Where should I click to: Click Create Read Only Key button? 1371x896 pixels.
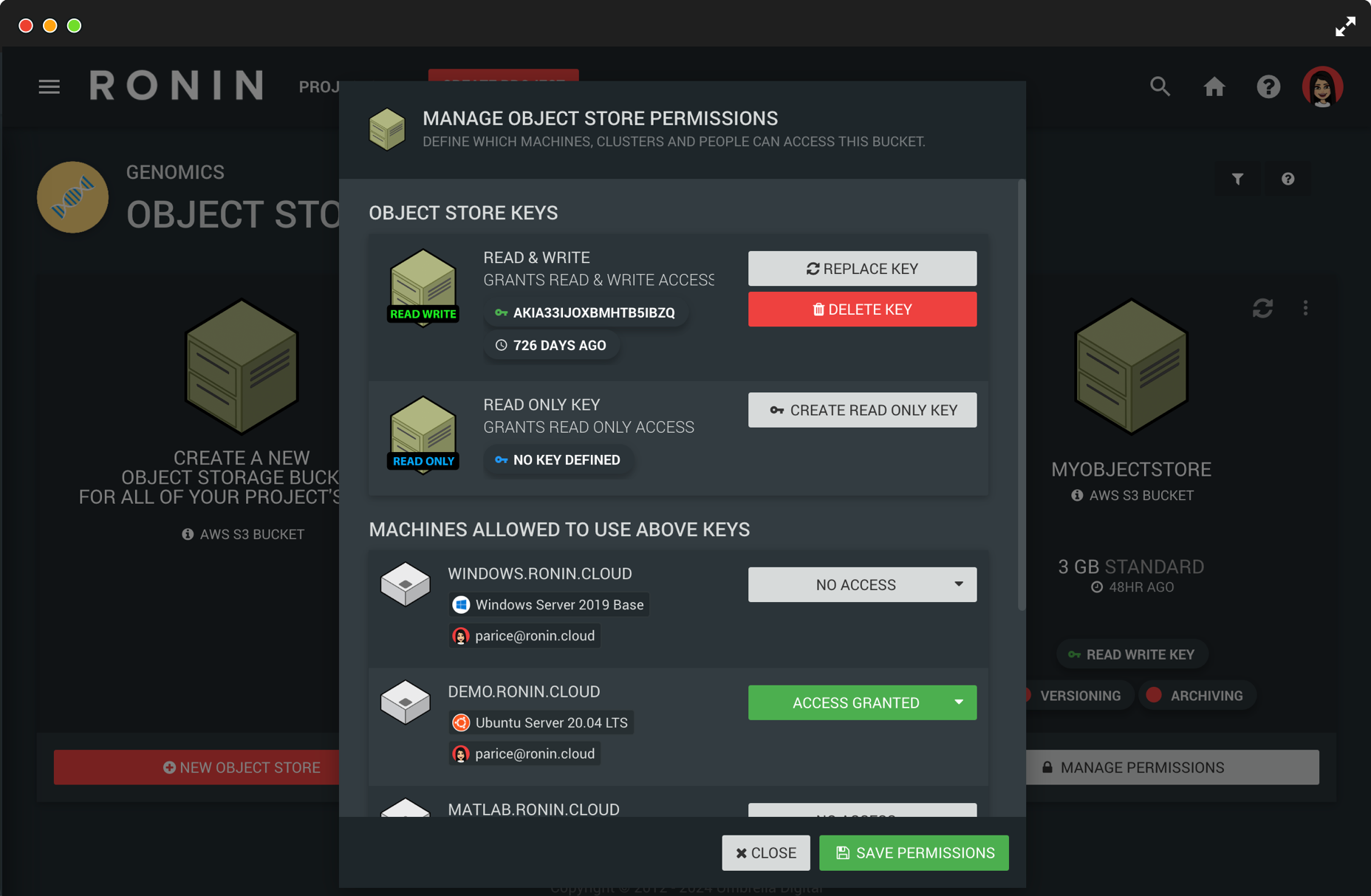[861, 410]
